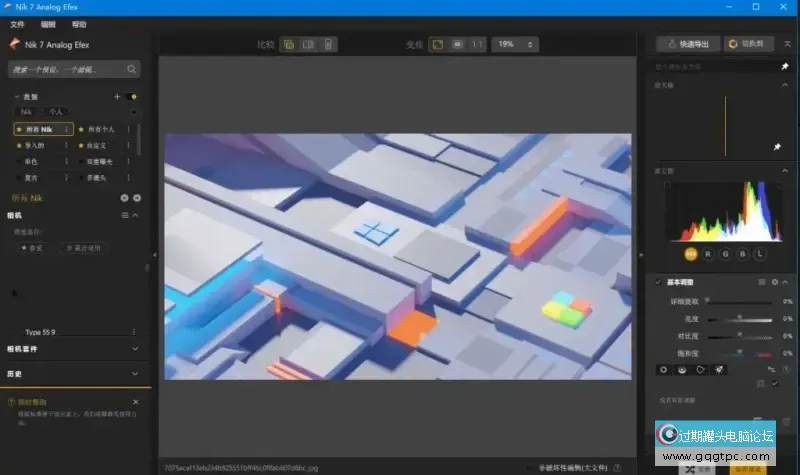Select fill view zoom icon
800x475 pixels.
(458, 44)
